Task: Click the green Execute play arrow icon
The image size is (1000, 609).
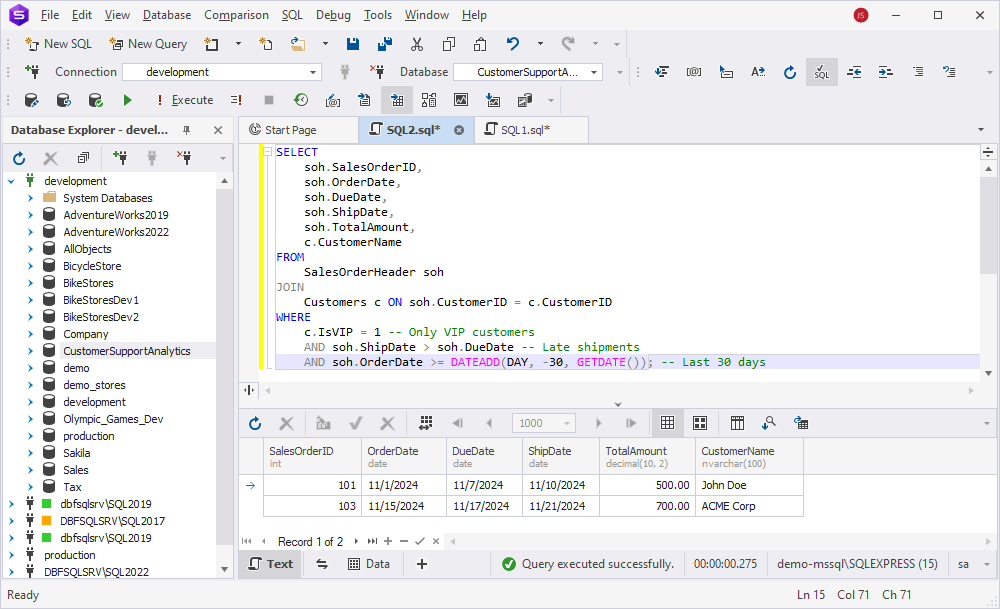Action: 128,100
